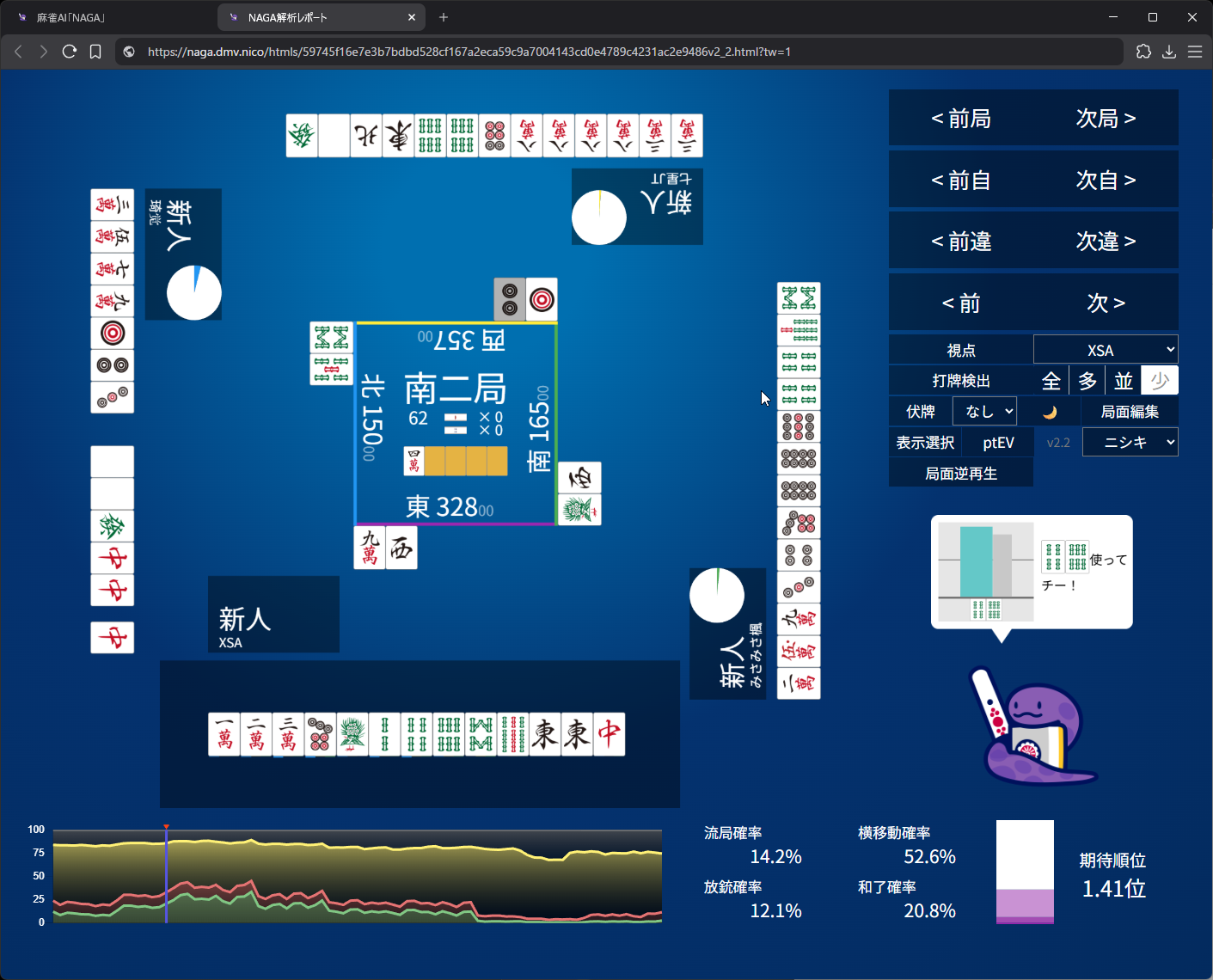Open the browser downloads icon
The image size is (1213, 980).
pyautogui.click(x=1169, y=52)
